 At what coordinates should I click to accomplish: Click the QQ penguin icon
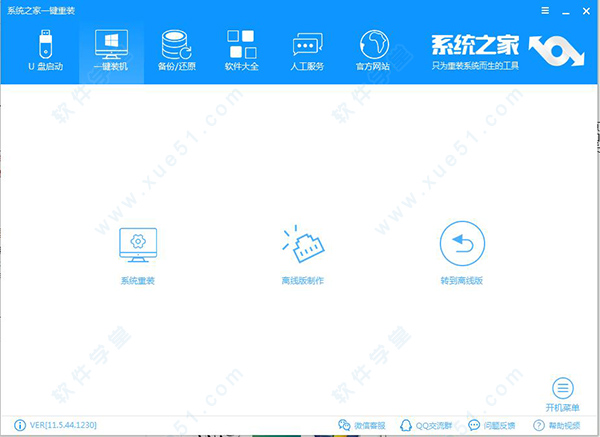(x=406, y=425)
